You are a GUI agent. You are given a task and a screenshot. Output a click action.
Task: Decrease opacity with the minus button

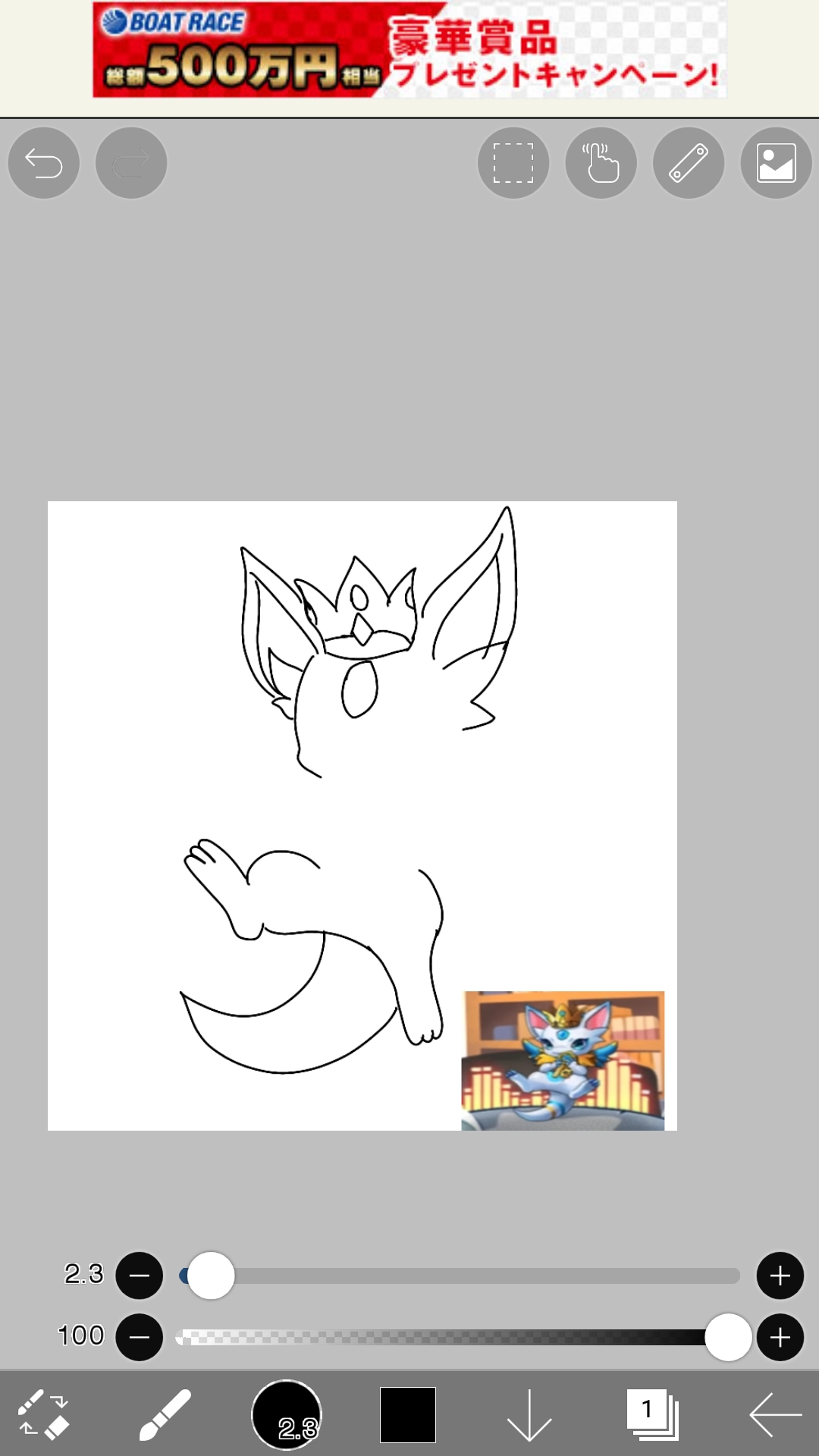[x=139, y=1337]
